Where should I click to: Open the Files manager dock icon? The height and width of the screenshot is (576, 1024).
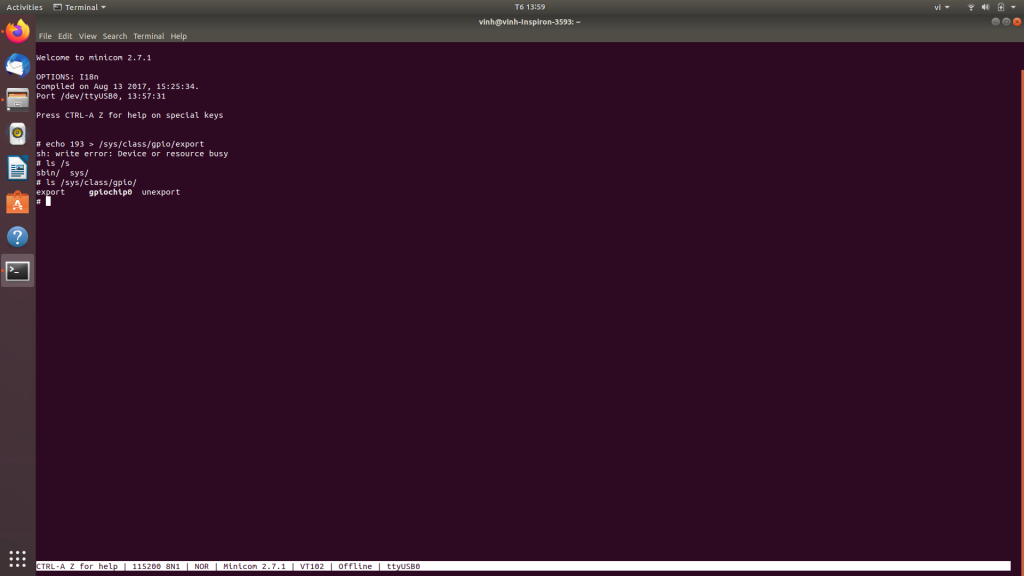point(18,100)
